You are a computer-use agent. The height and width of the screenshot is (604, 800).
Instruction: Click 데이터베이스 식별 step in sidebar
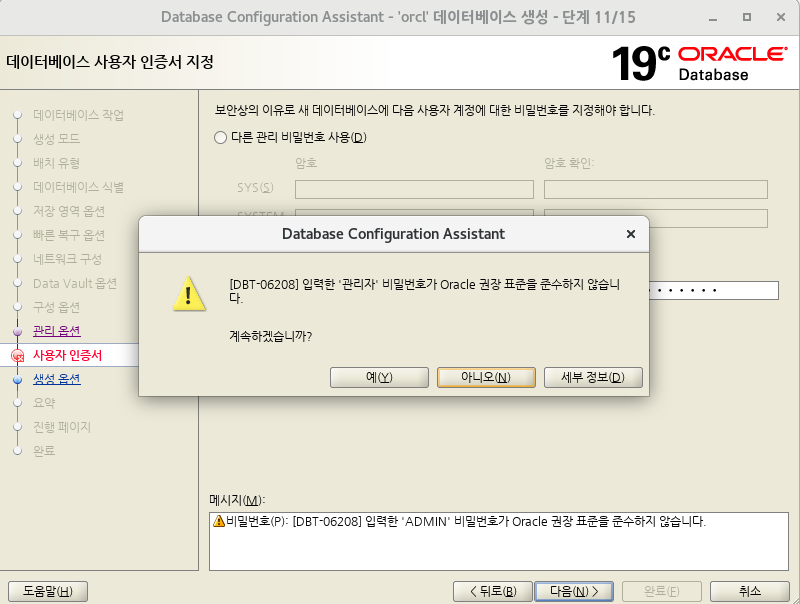[x=79, y=187]
